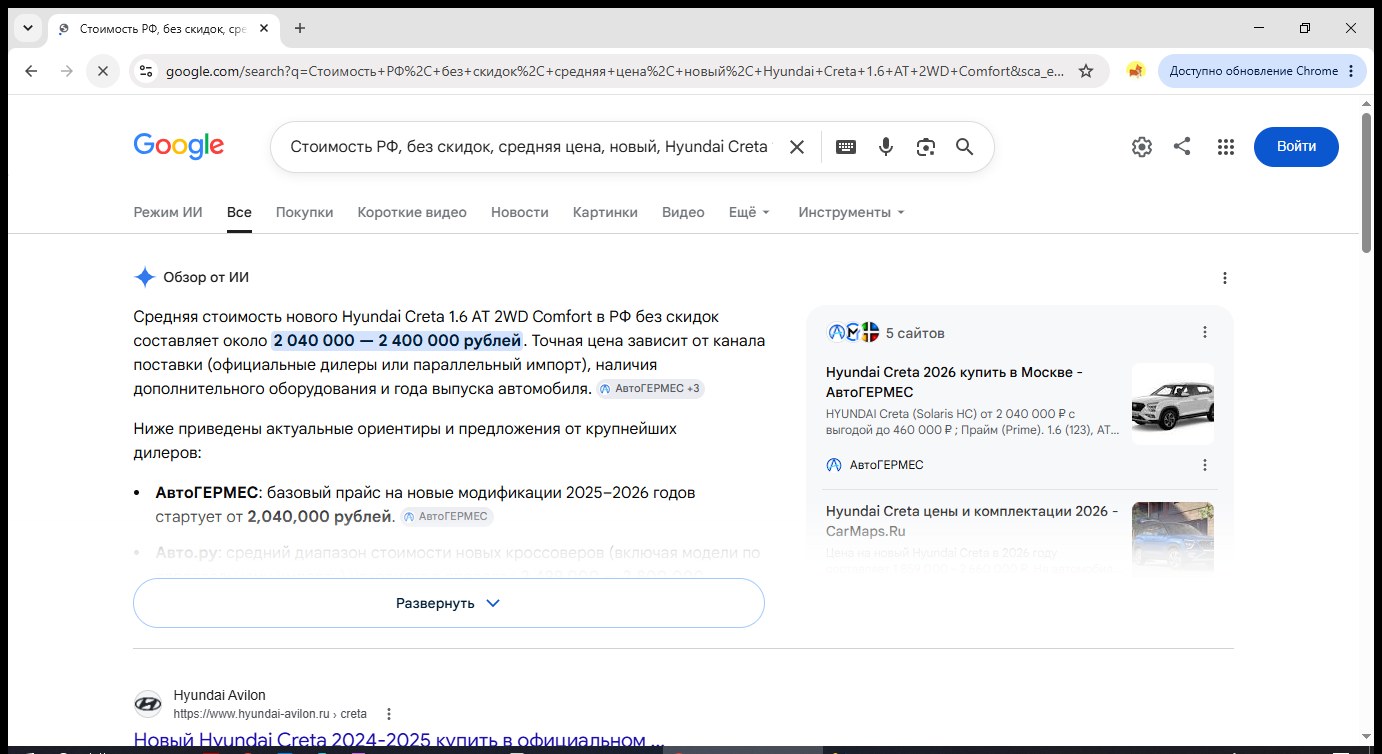Click the vertical page scrollbar thumb
The height and width of the screenshot is (754, 1382).
[x=1367, y=183]
